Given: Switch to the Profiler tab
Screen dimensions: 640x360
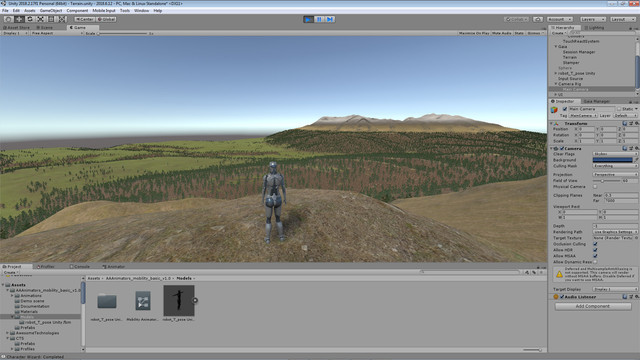Looking at the screenshot, I should pos(46,267).
